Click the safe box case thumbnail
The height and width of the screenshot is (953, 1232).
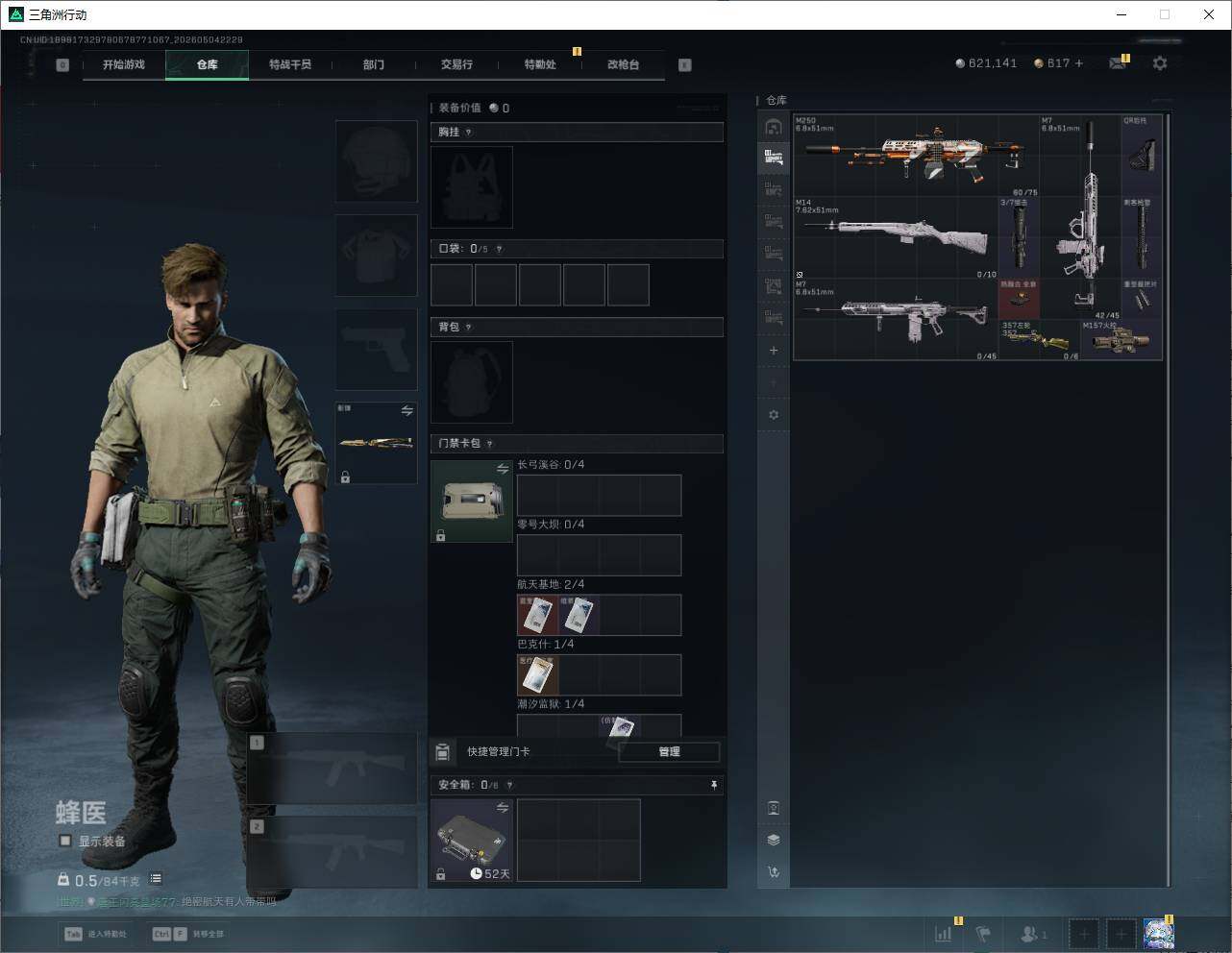click(x=471, y=841)
